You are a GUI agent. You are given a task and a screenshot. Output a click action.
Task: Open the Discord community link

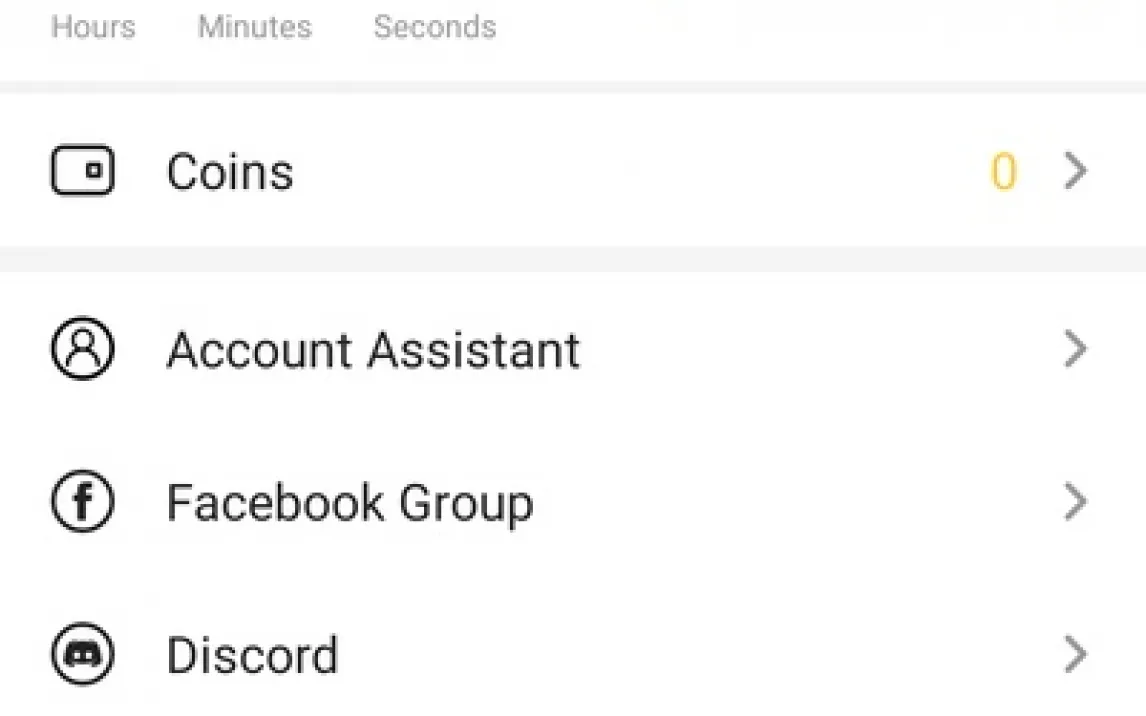point(252,656)
